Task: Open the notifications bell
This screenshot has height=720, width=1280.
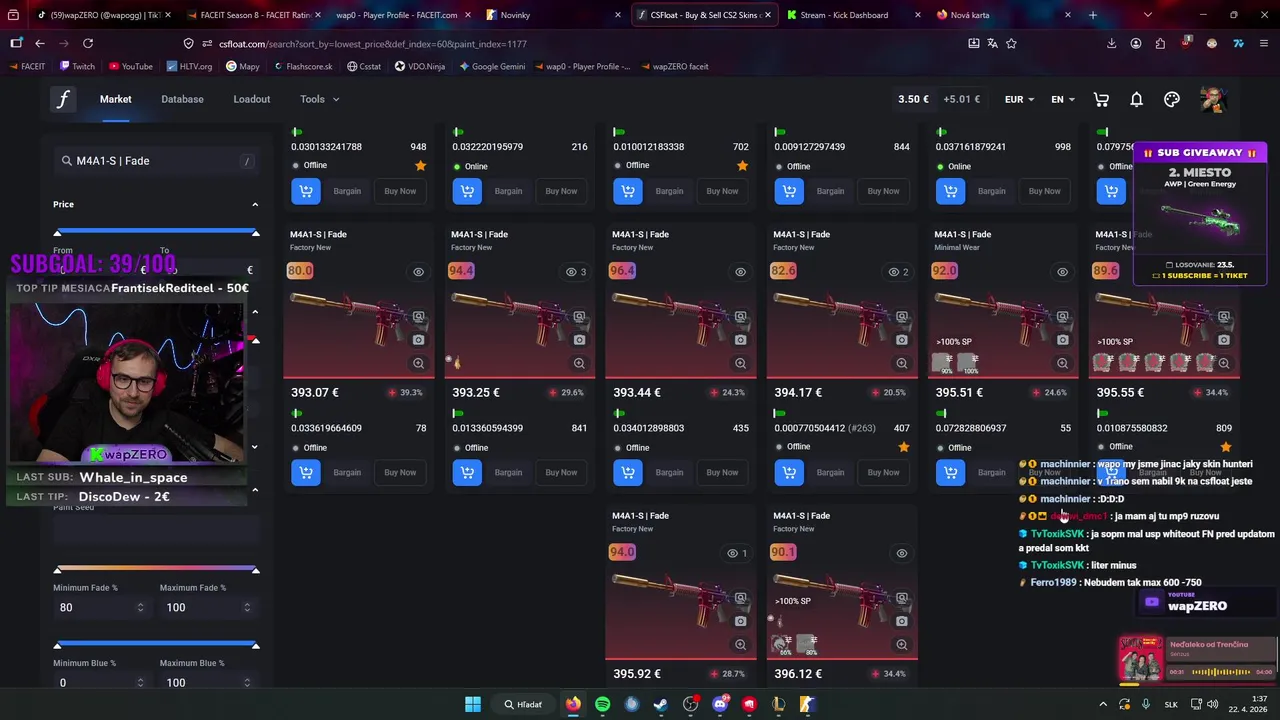Action: (1136, 99)
